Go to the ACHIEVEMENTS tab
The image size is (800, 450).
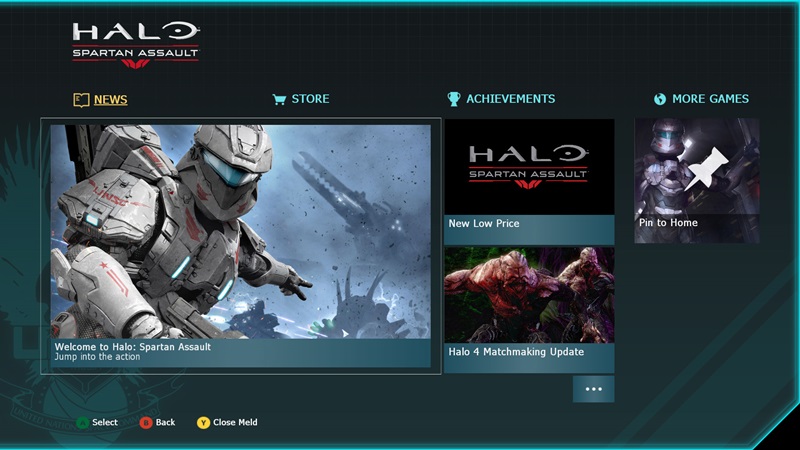click(511, 99)
